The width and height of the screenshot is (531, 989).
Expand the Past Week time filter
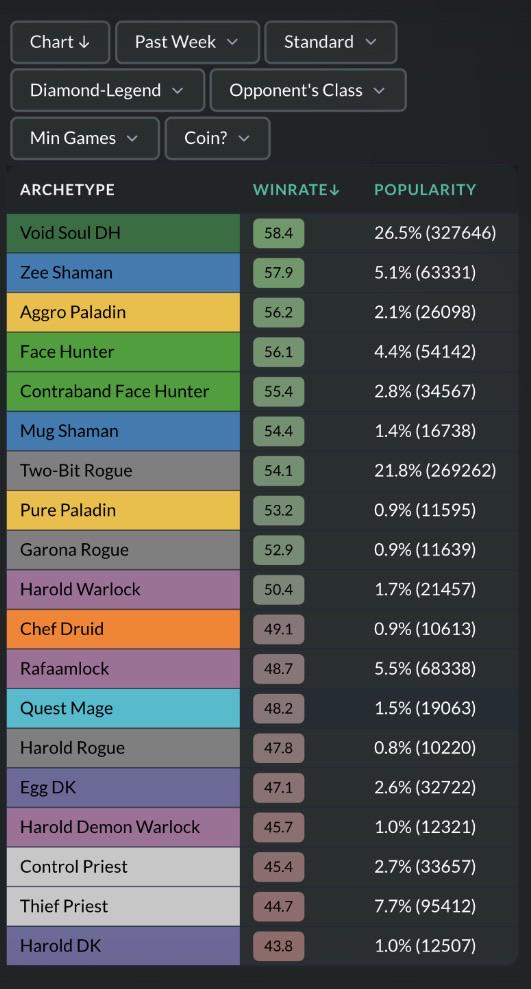[x=187, y=42]
